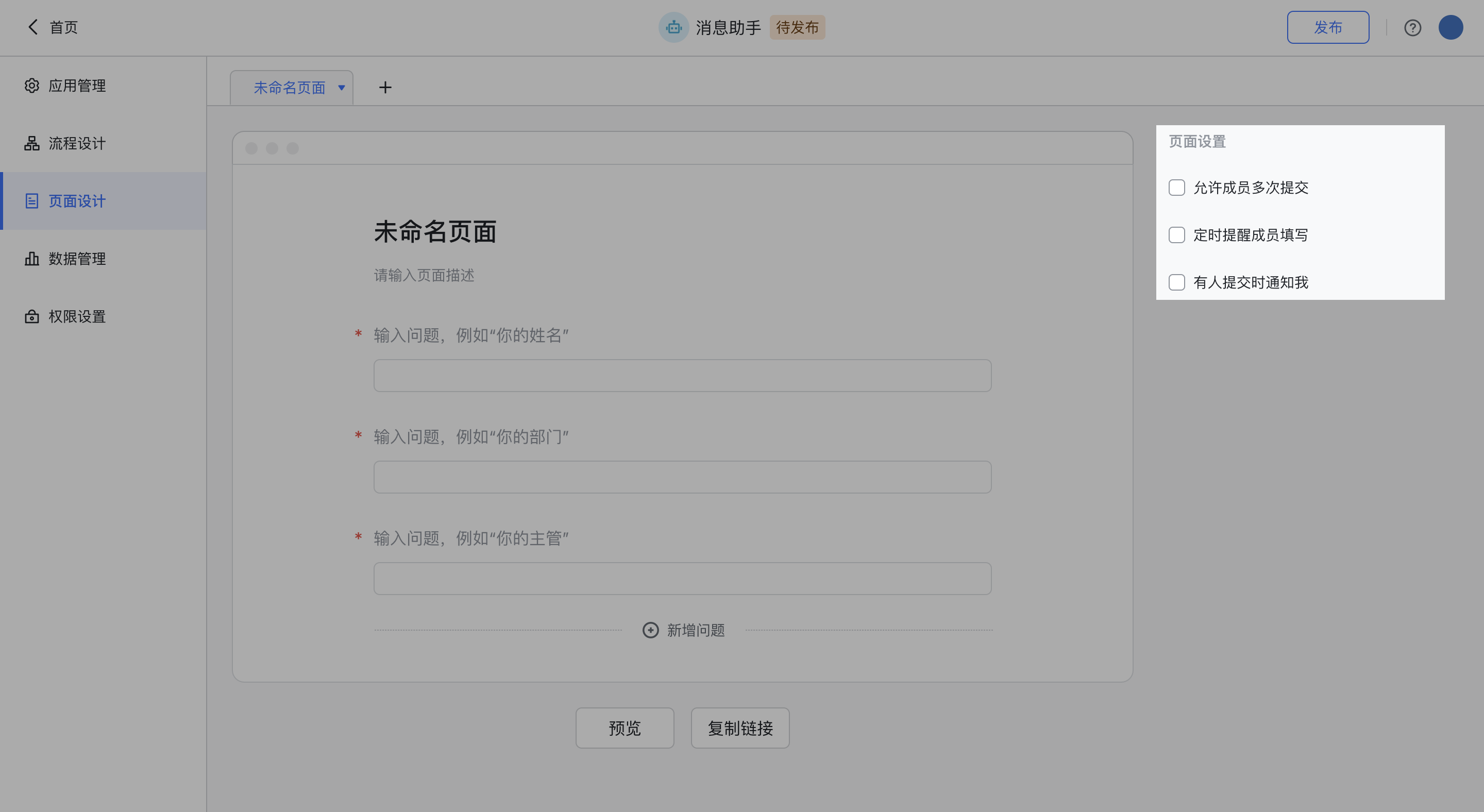Click the 消息助手 robot app icon
Screen dimensions: 1484x812
(x=673, y=27)
